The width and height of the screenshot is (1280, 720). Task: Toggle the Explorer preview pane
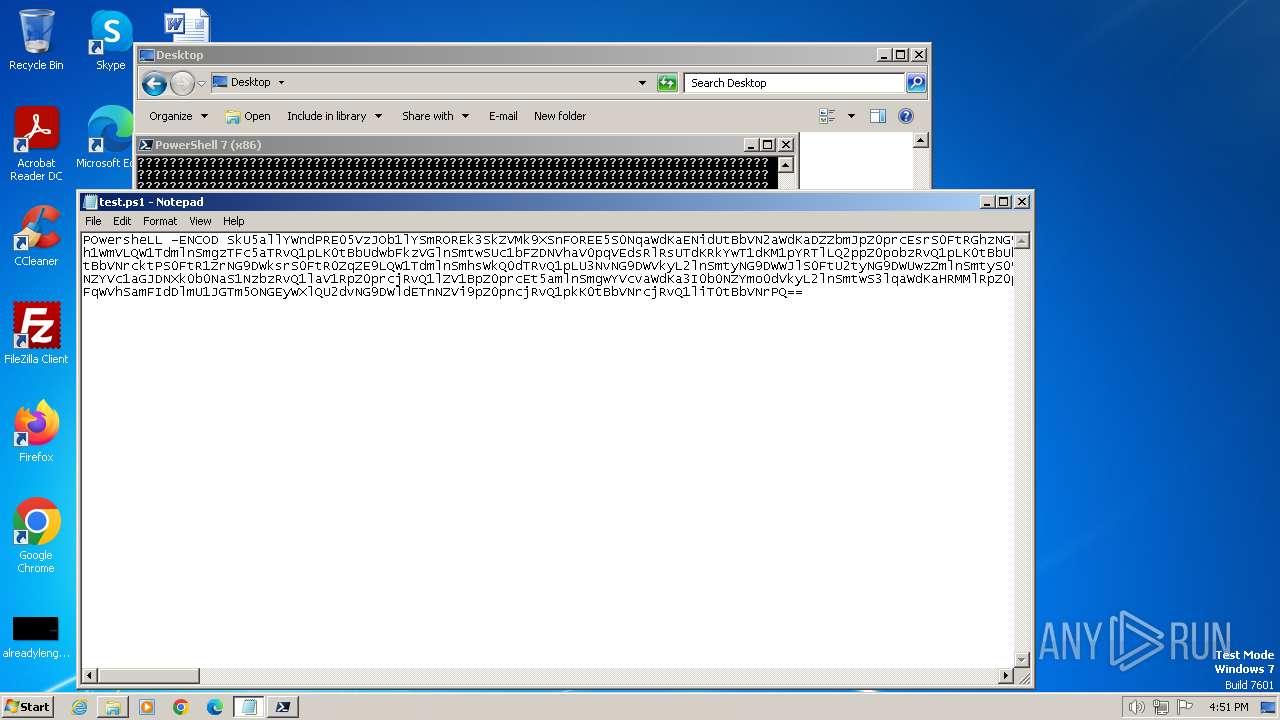(x=878, y=116)
